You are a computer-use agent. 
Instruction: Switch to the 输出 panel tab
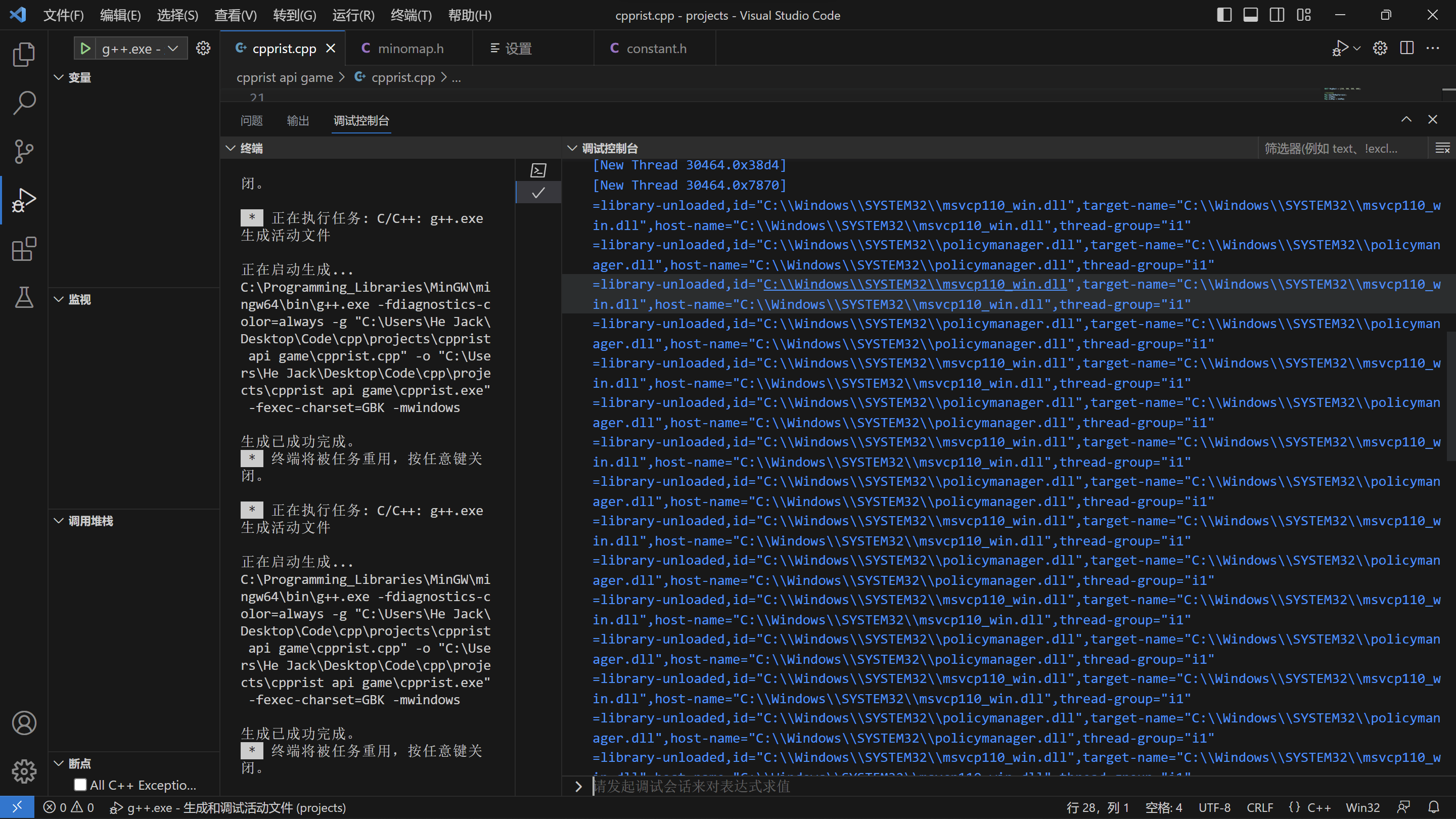coord(298,120)
